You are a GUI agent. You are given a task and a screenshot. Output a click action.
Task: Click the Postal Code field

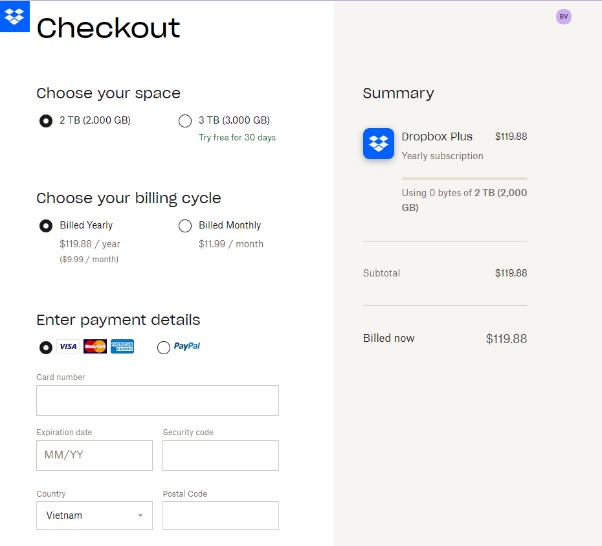pyautogui.click(x=220, y=515)
